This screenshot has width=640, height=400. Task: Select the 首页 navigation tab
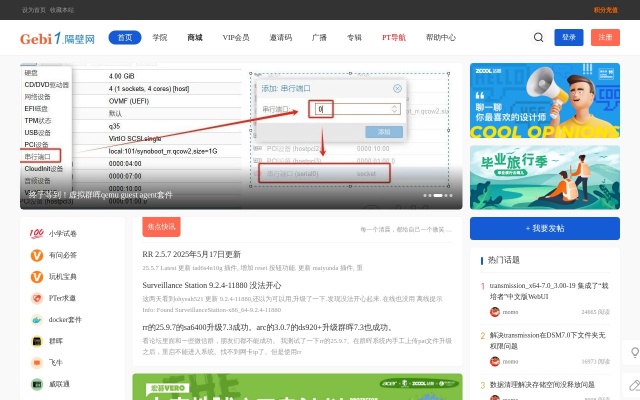pyautogui.click(x=124, y=38)
